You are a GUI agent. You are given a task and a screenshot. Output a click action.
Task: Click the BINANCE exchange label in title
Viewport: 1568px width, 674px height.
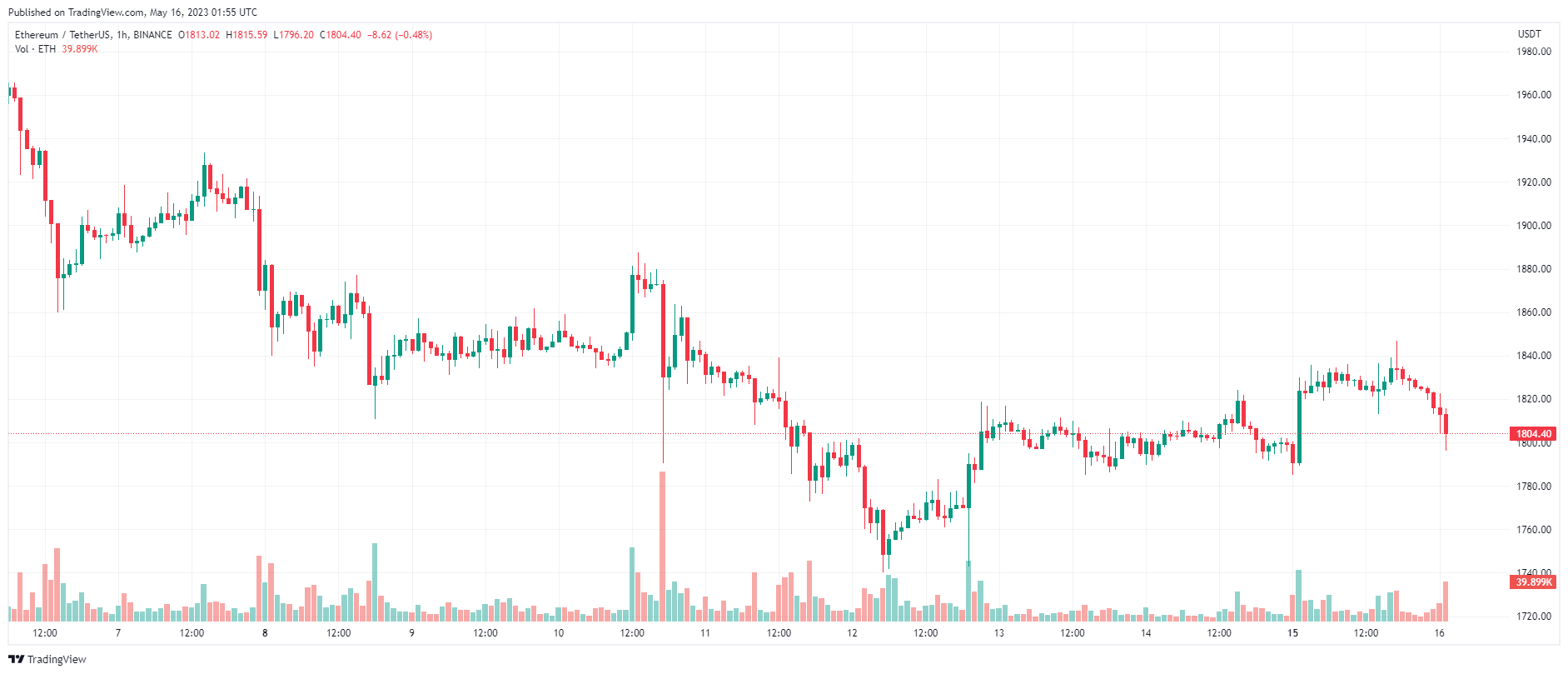tap(152, 35)
